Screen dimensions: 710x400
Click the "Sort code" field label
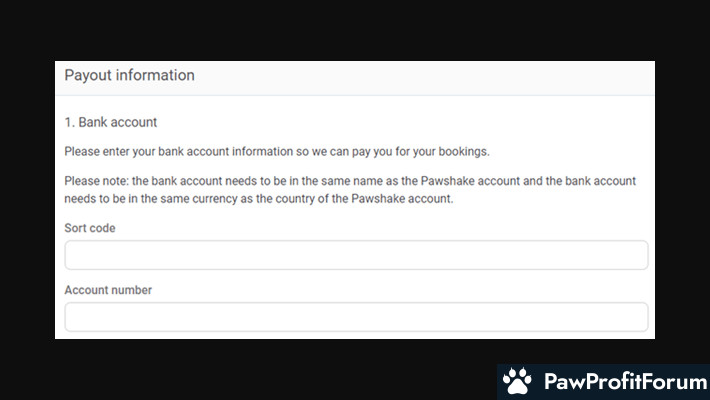(x=90, y=229)
